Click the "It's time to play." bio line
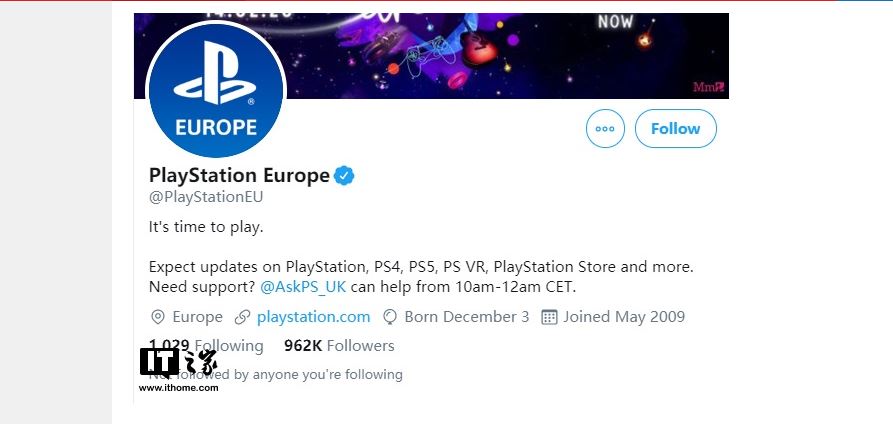Image resolution: width=893 pixels, height=424 pixels. pyautogui.click(x=206, y=227)
